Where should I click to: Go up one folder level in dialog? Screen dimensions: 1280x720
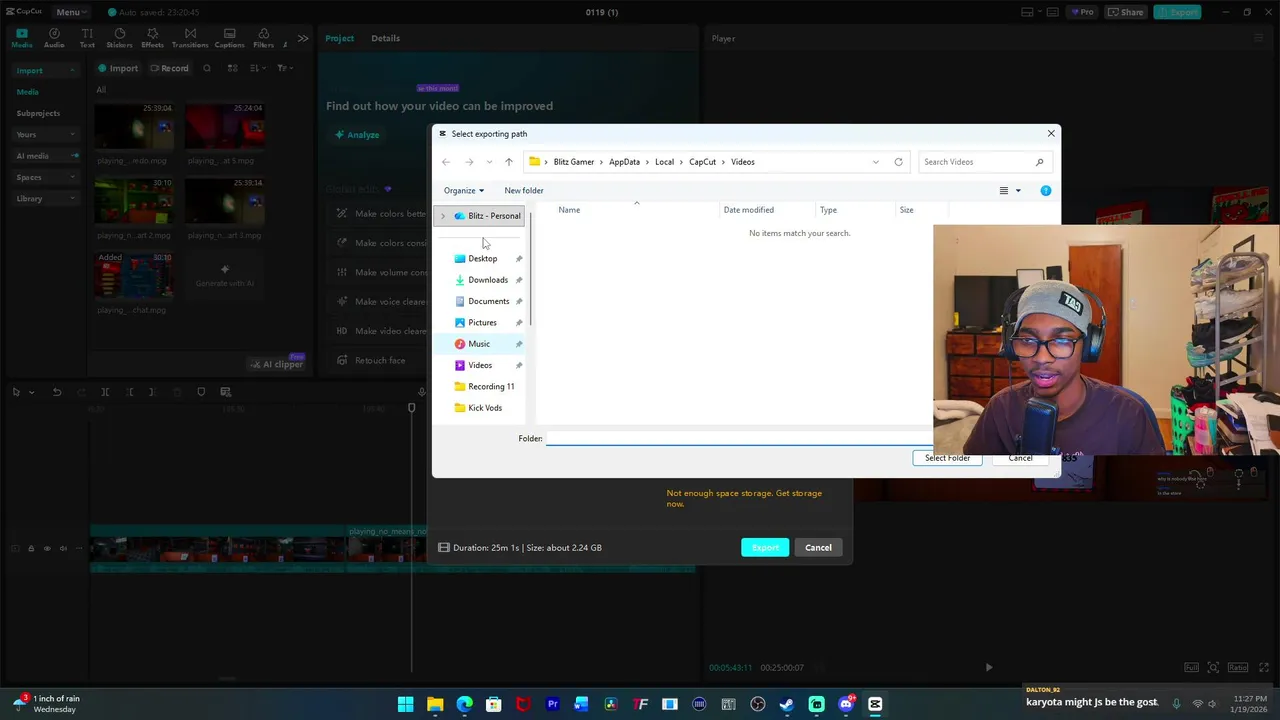(508, 162)
